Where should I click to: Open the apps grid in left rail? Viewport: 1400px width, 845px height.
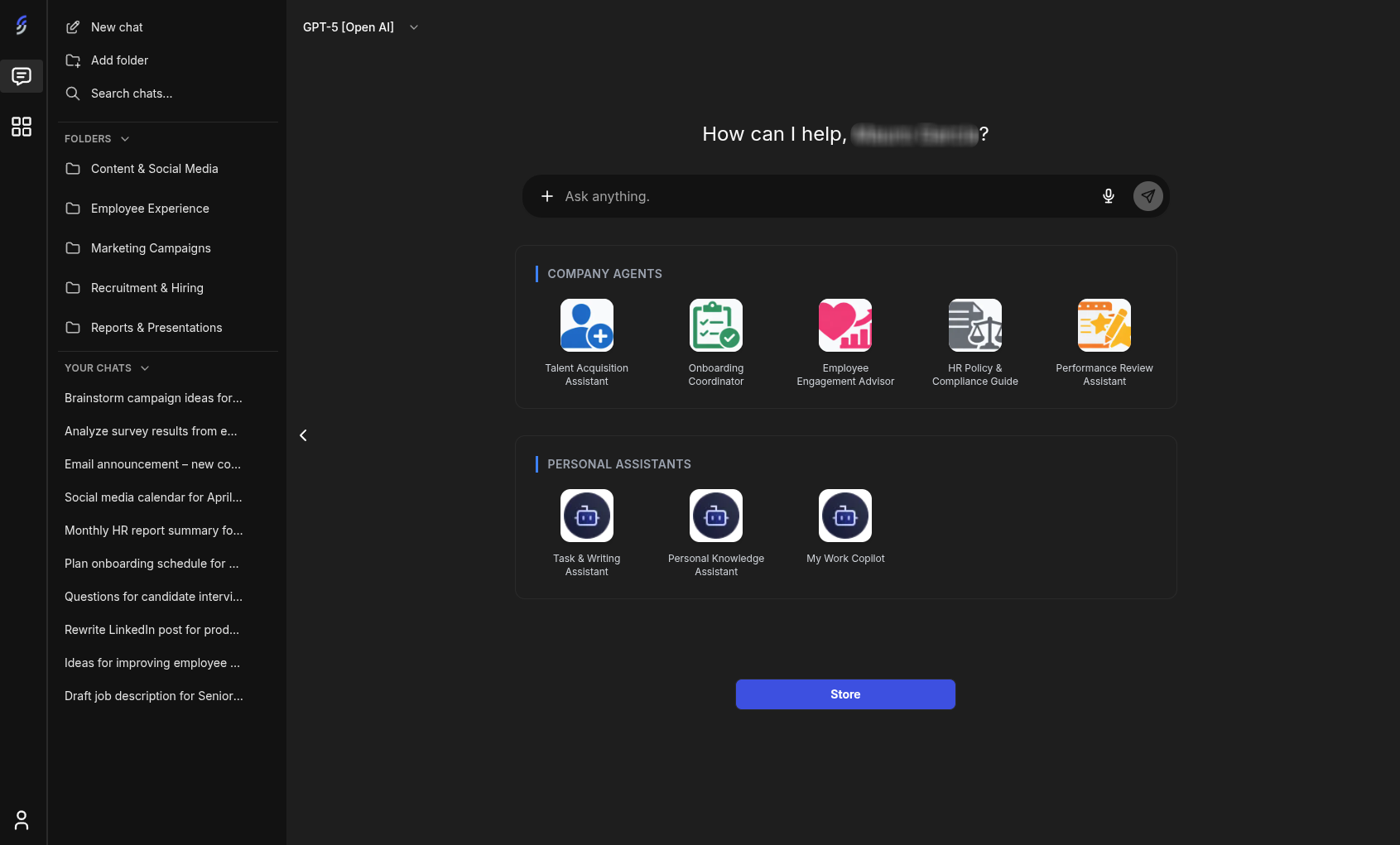pos(22,127)
